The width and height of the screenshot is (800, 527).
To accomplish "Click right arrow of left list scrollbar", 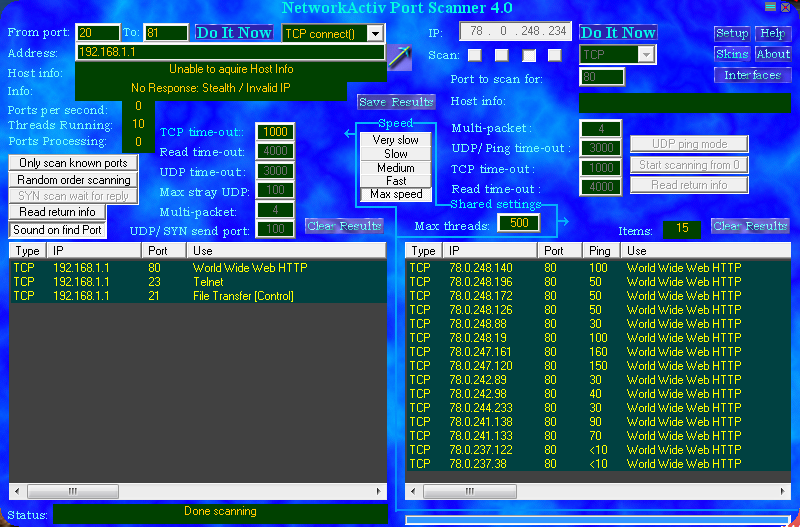I will tap(379, 491).
